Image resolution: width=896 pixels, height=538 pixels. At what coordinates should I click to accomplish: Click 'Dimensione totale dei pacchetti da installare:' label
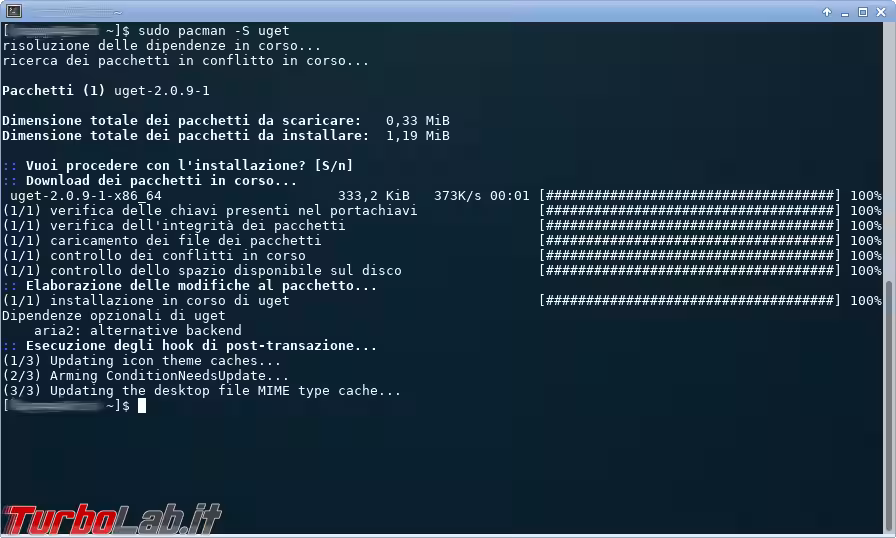tap(186, 135)
